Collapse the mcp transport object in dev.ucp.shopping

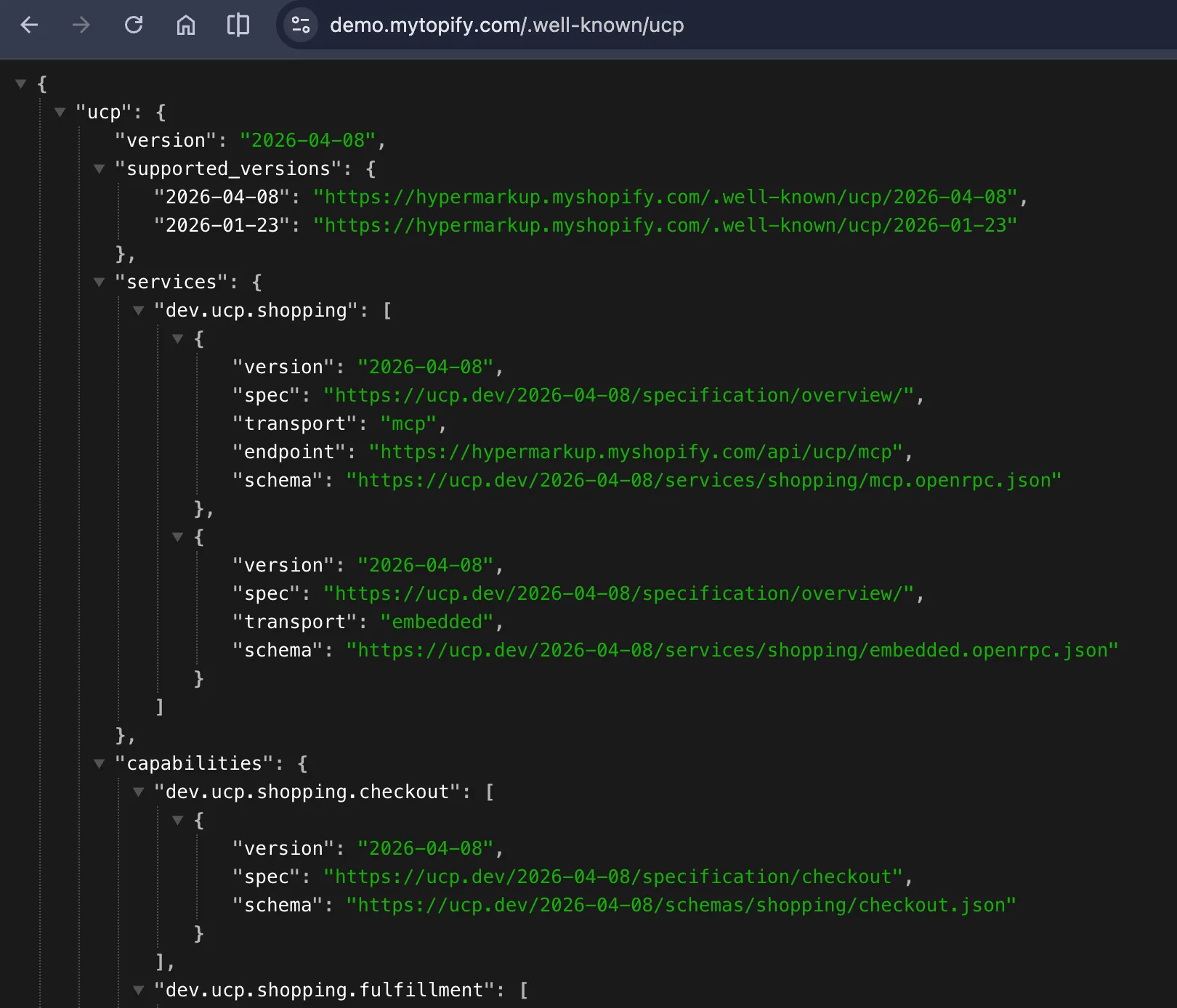(178, 339)
